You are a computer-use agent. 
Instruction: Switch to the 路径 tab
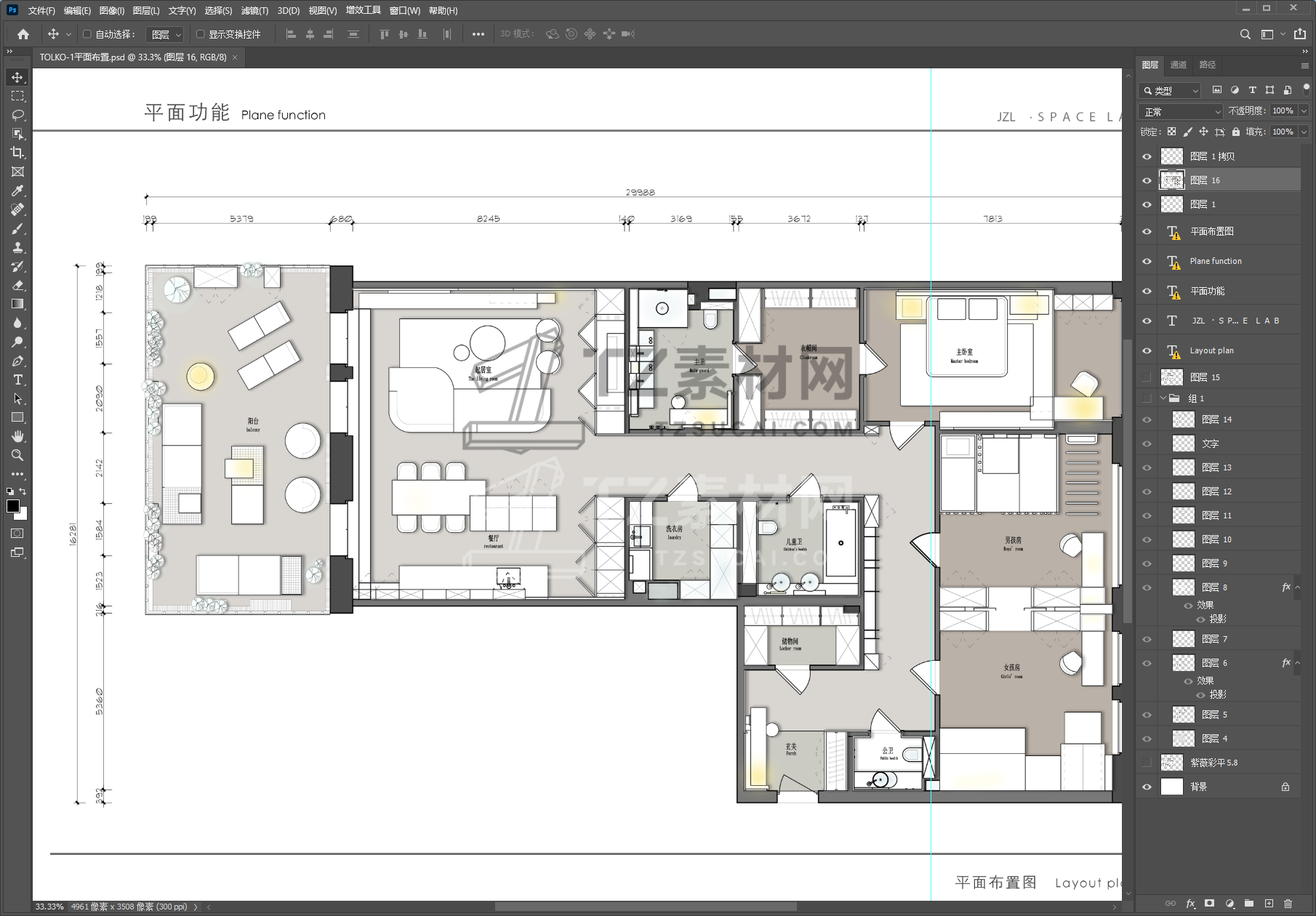pos(1208,65)
